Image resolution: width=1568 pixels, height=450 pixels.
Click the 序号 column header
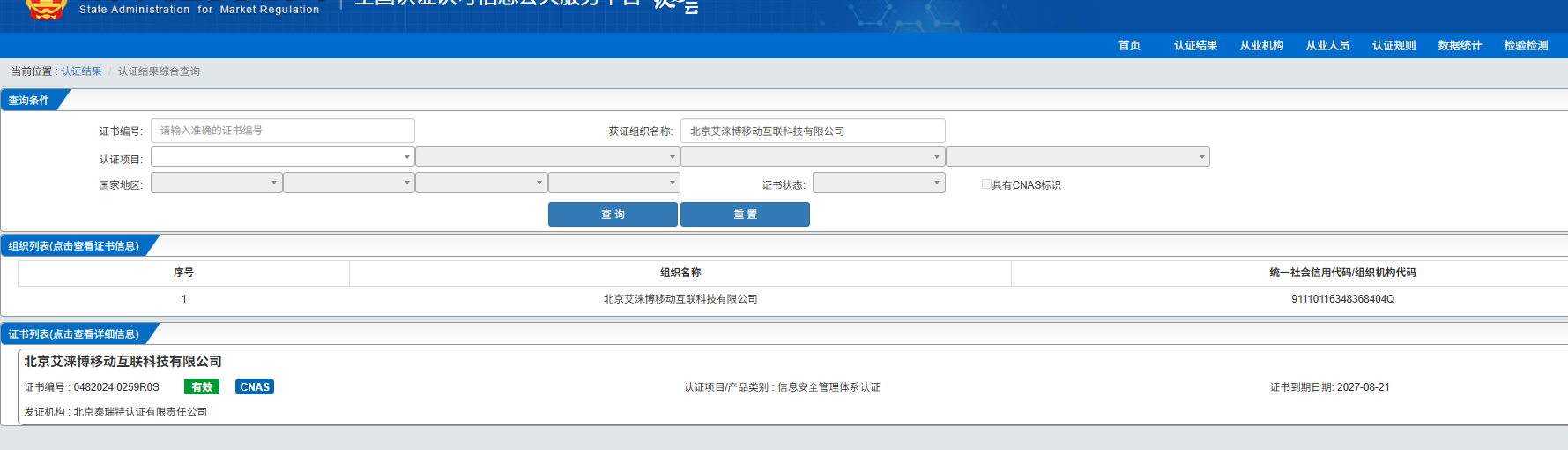click(183, 273)
